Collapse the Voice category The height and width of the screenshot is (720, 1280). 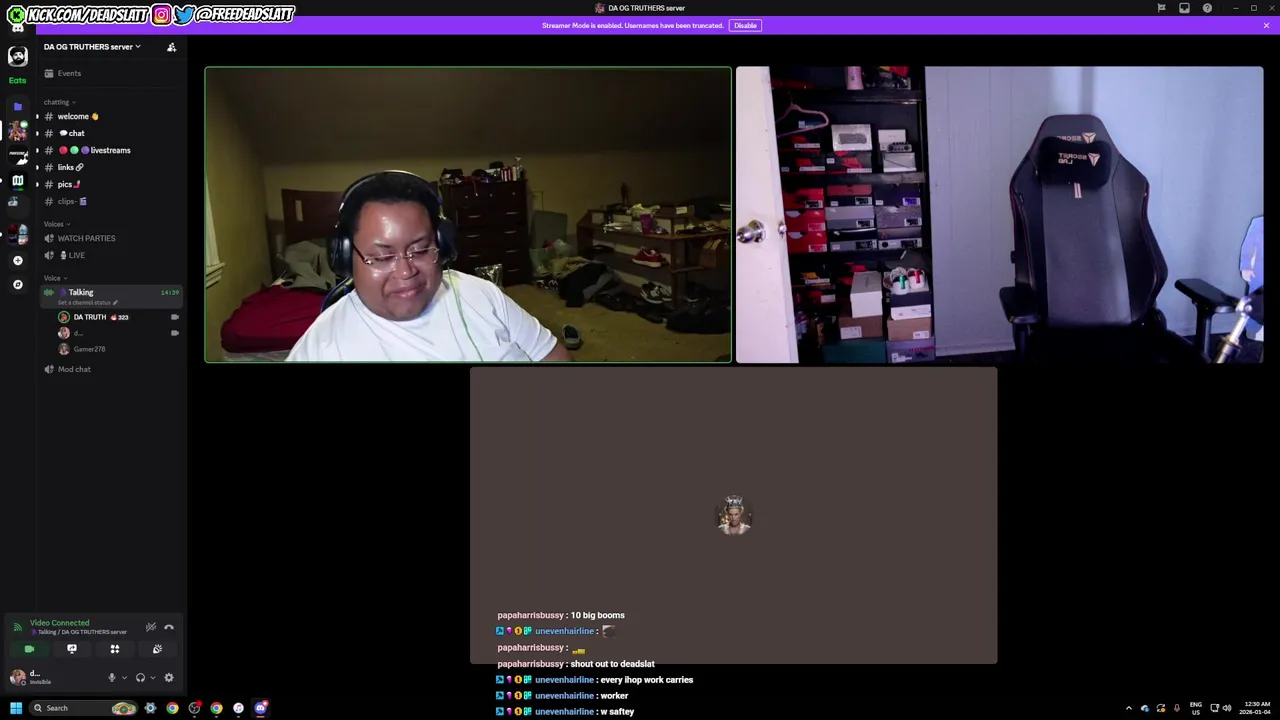[x=55, y=278]
